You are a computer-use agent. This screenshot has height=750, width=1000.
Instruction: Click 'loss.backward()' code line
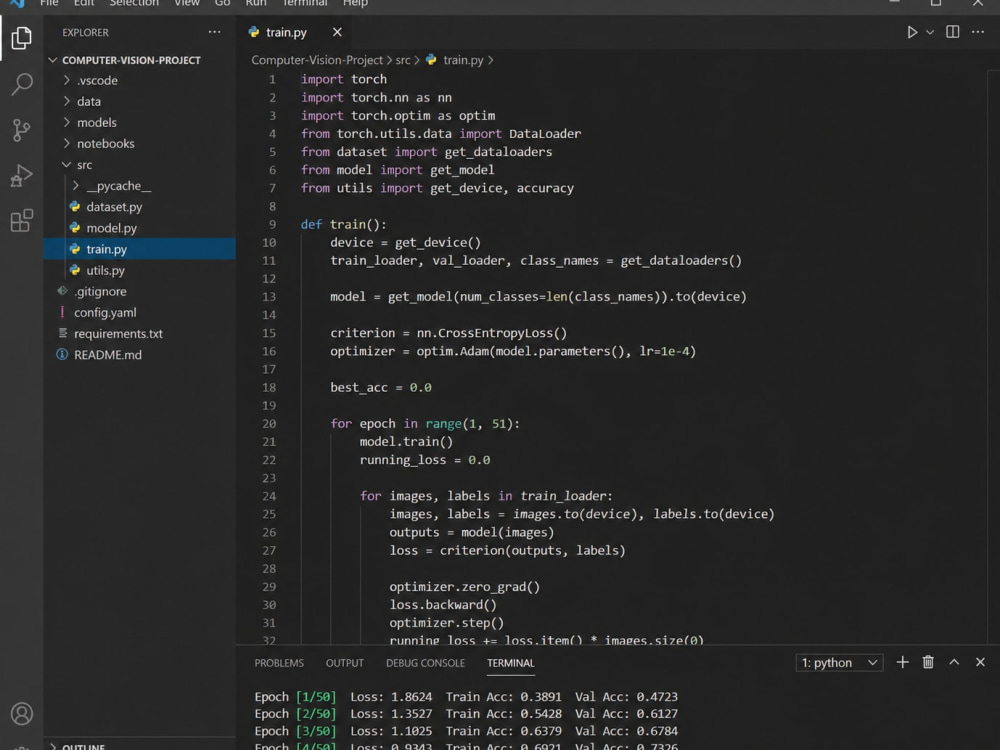(443, 605)
